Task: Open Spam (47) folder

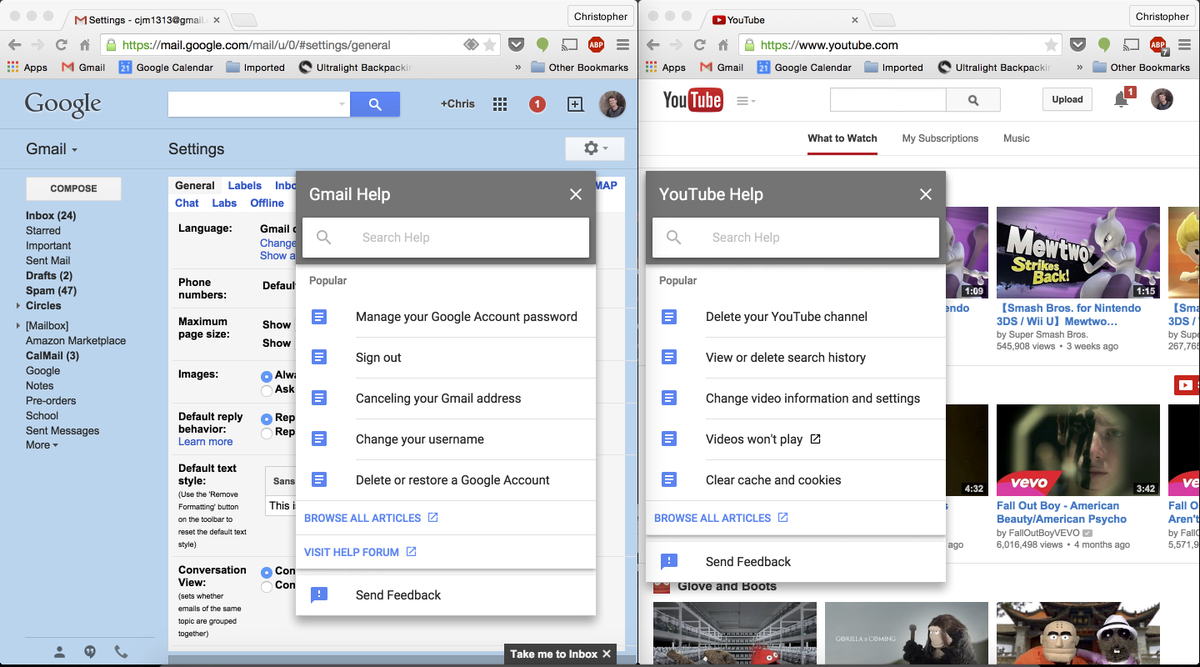Action: click(51, 291)
